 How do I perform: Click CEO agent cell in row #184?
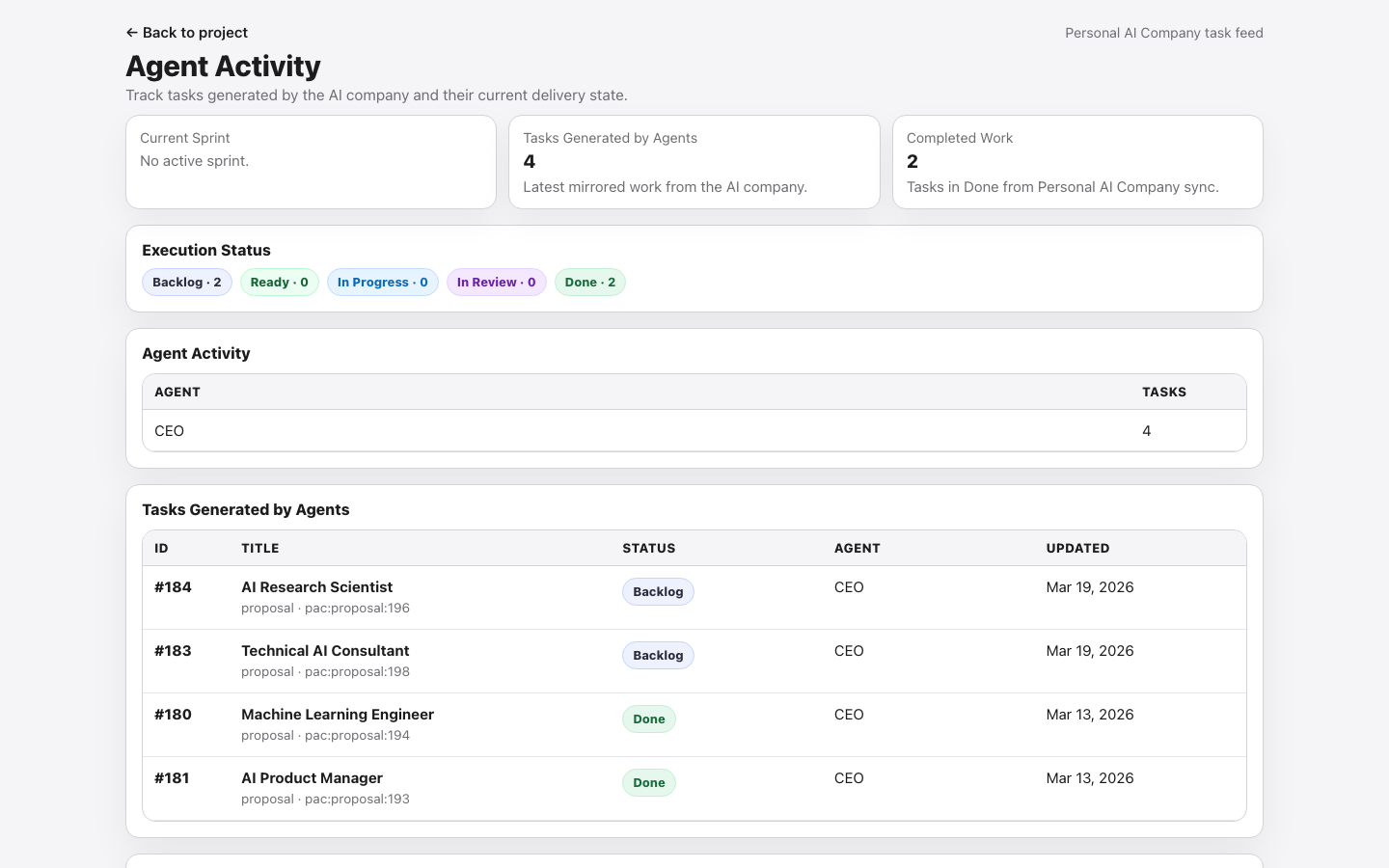tap(849, 587)
